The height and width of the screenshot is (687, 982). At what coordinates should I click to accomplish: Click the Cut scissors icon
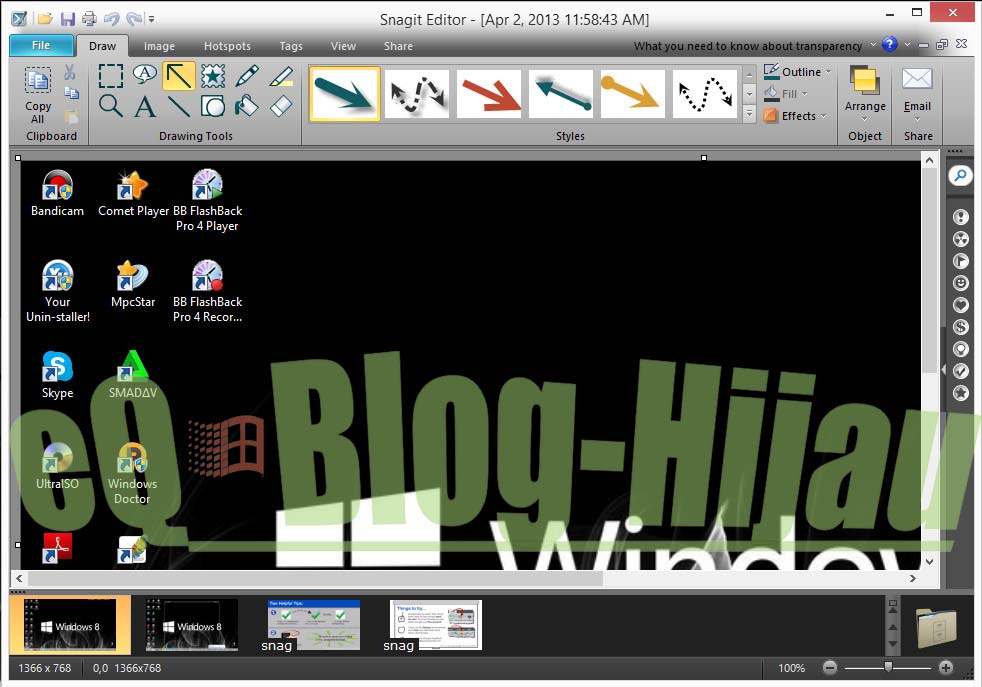tap(70, 72)
